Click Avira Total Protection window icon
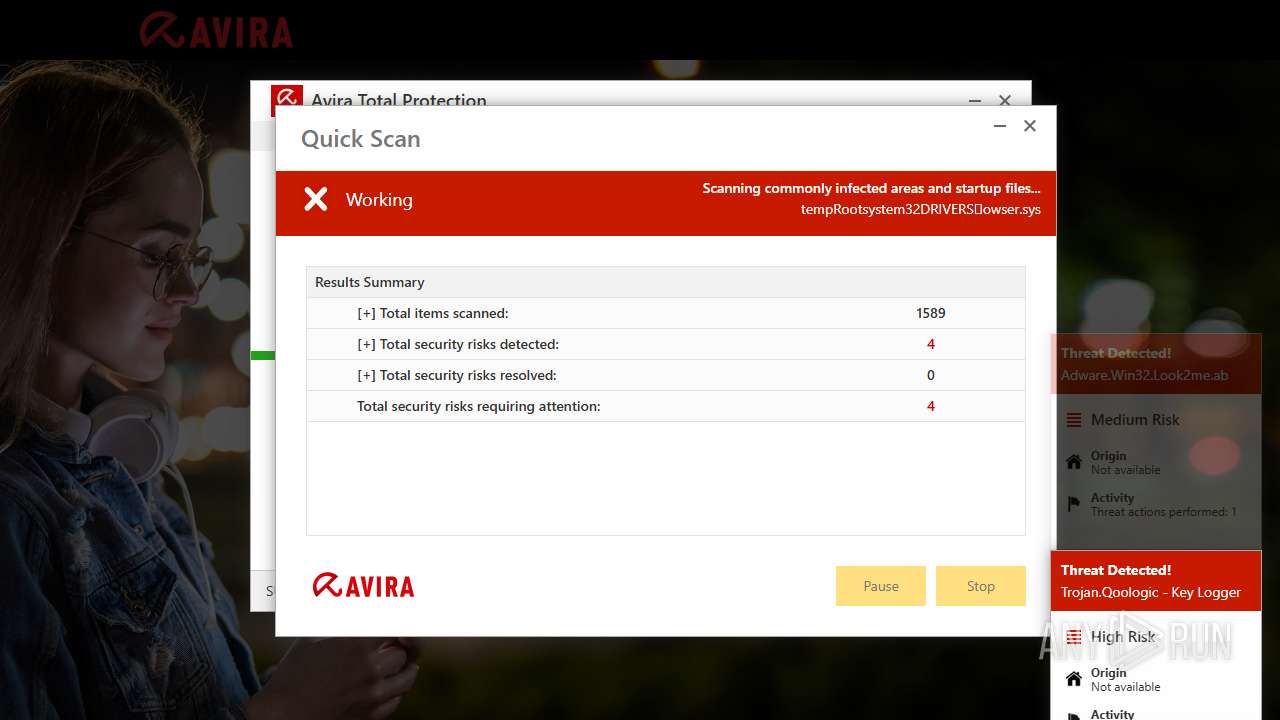The image size is (1280, 720). coord(287,100)
